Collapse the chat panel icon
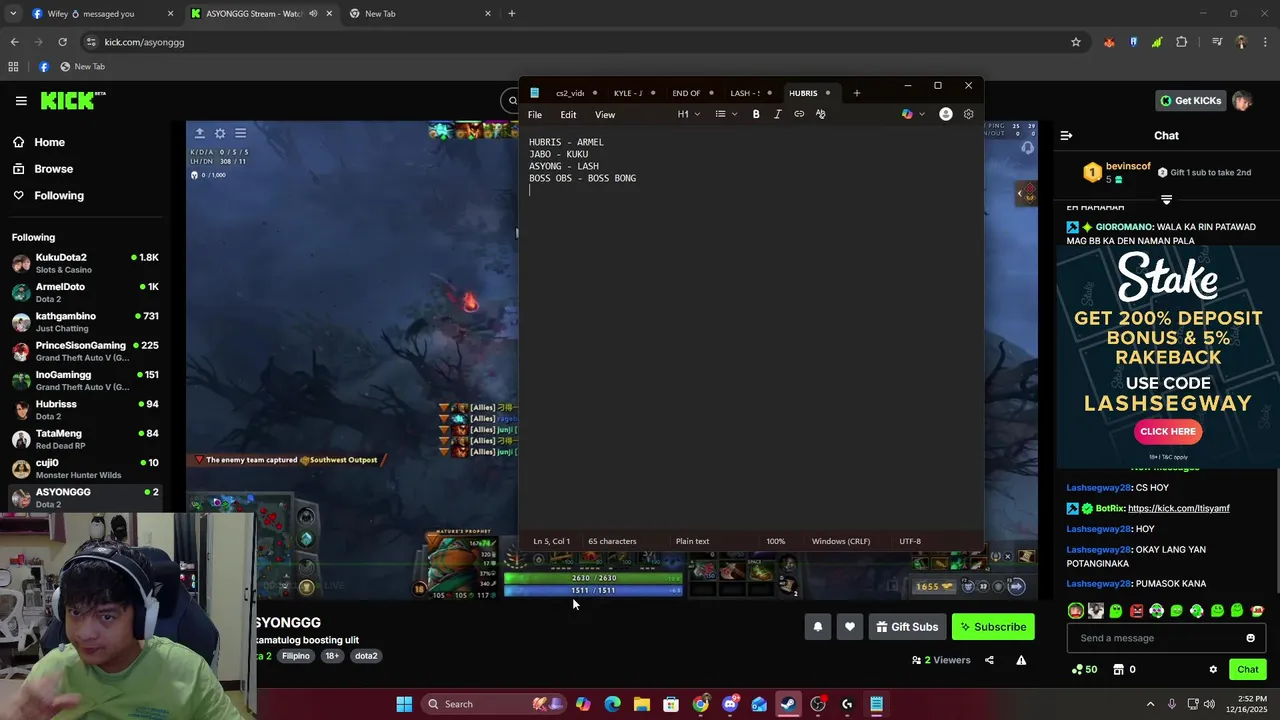This screenshot has height=720, width=1280. (1066, 135)
